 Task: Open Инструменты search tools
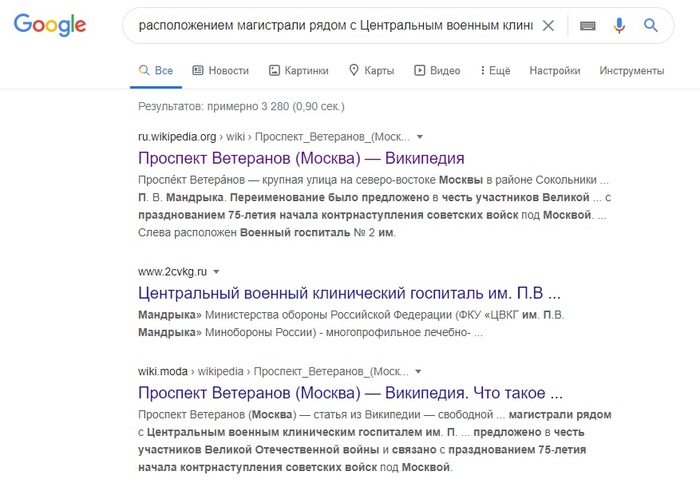631,71
